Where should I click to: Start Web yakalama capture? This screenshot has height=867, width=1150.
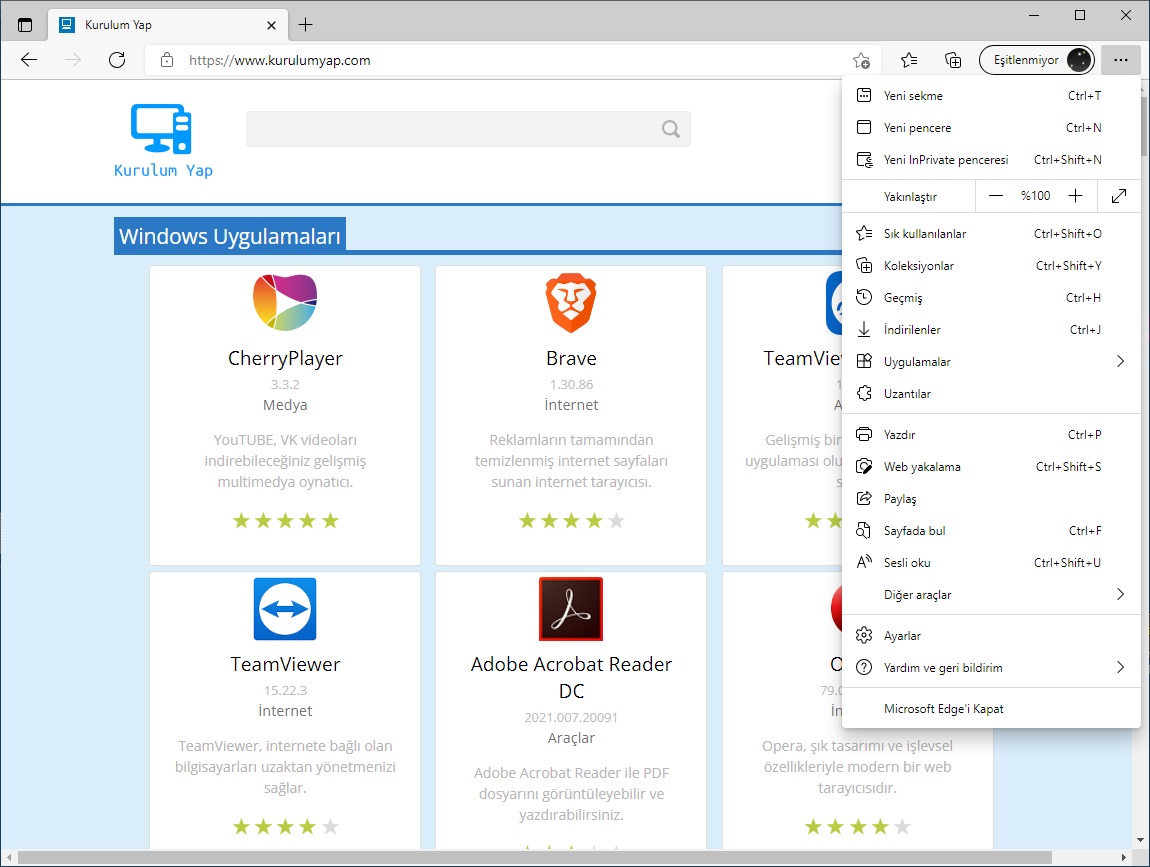(991, 467)
